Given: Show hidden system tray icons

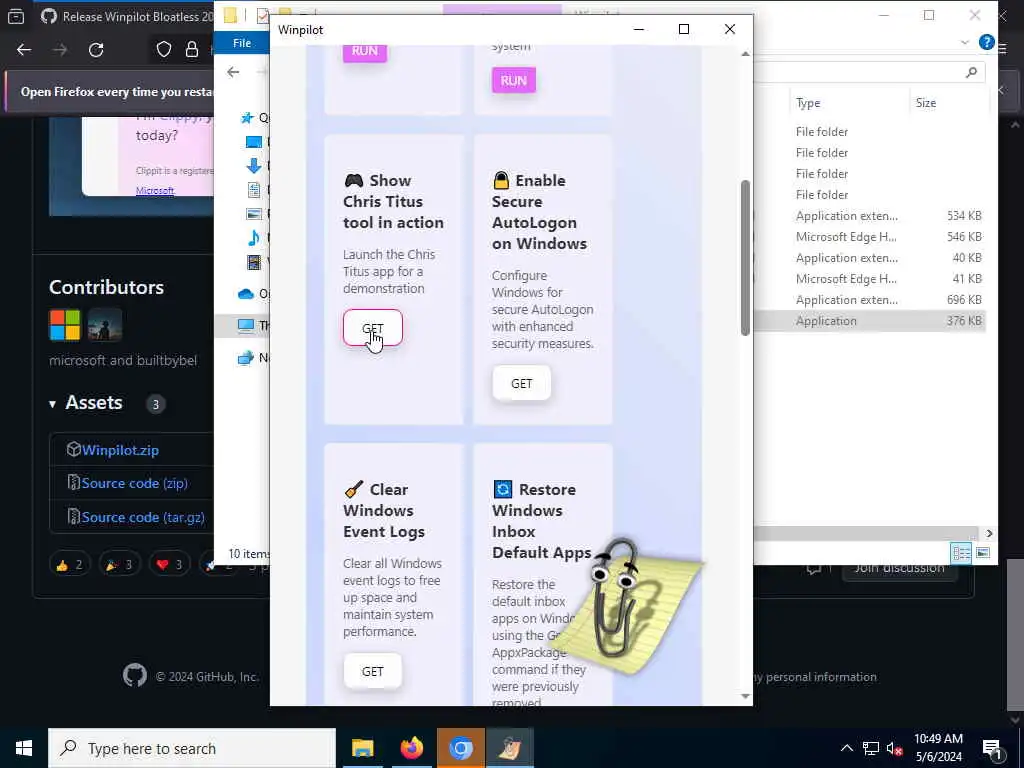Looking at the screenshot, I should click(x=846, y=748).
